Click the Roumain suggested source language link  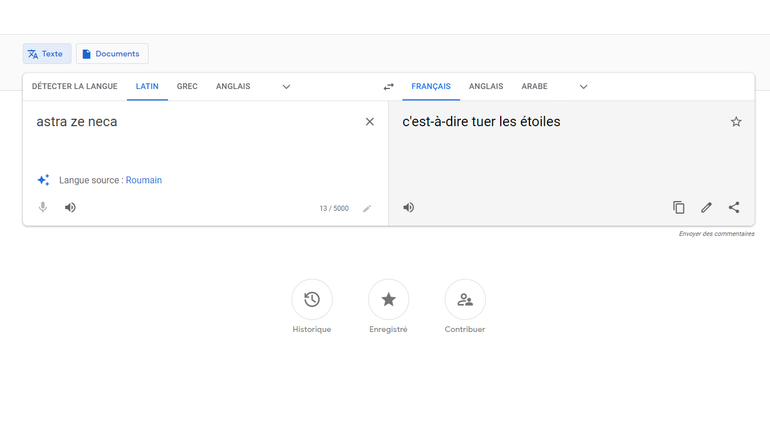click(144, 181)
